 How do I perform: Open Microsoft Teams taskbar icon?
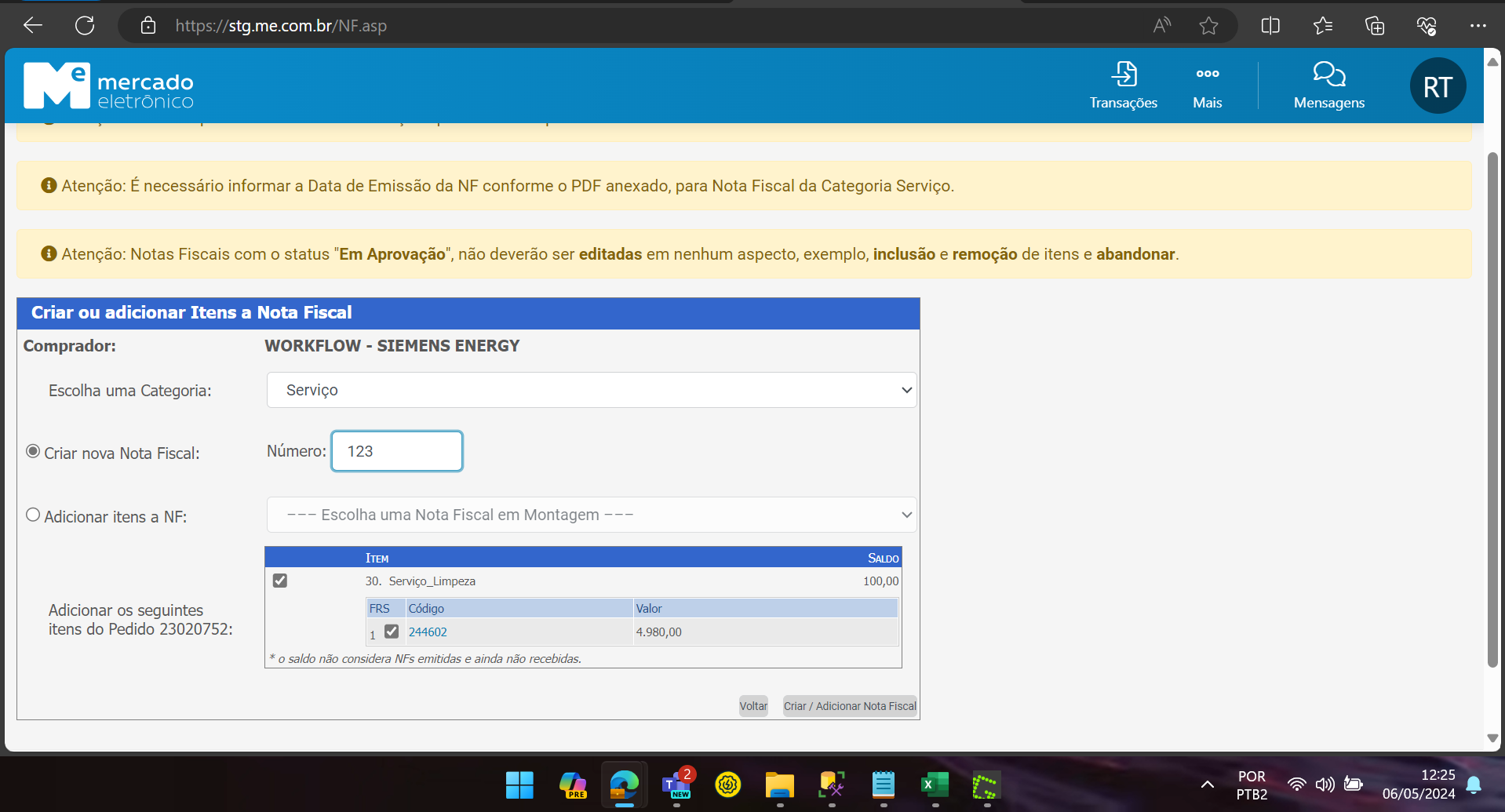click(676, 785)
